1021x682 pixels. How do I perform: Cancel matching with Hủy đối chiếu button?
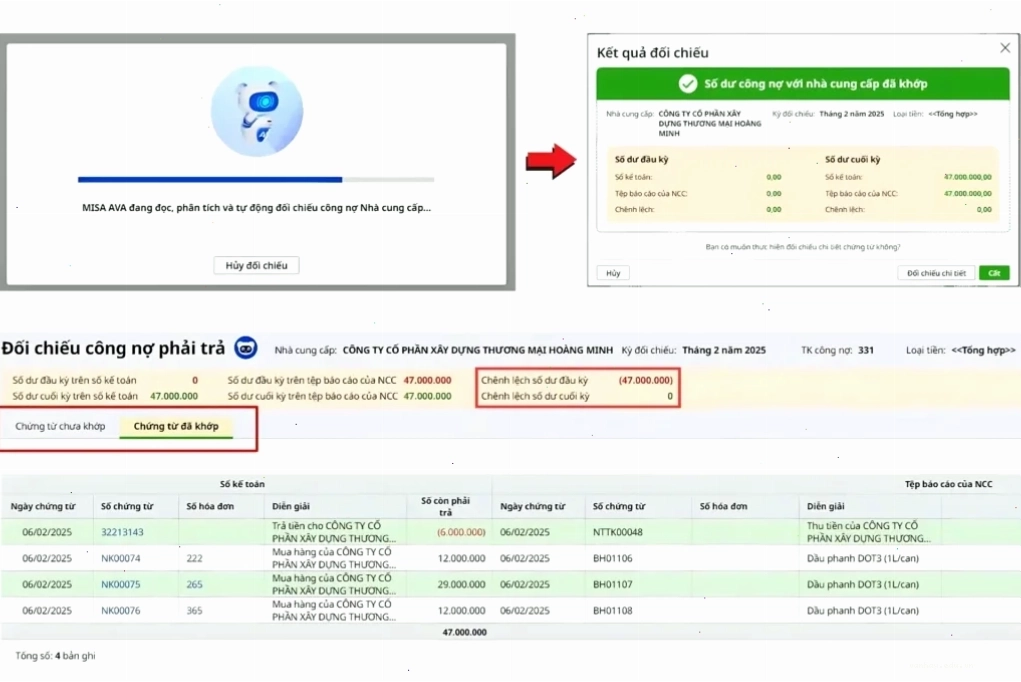click(x=257, y=266)
